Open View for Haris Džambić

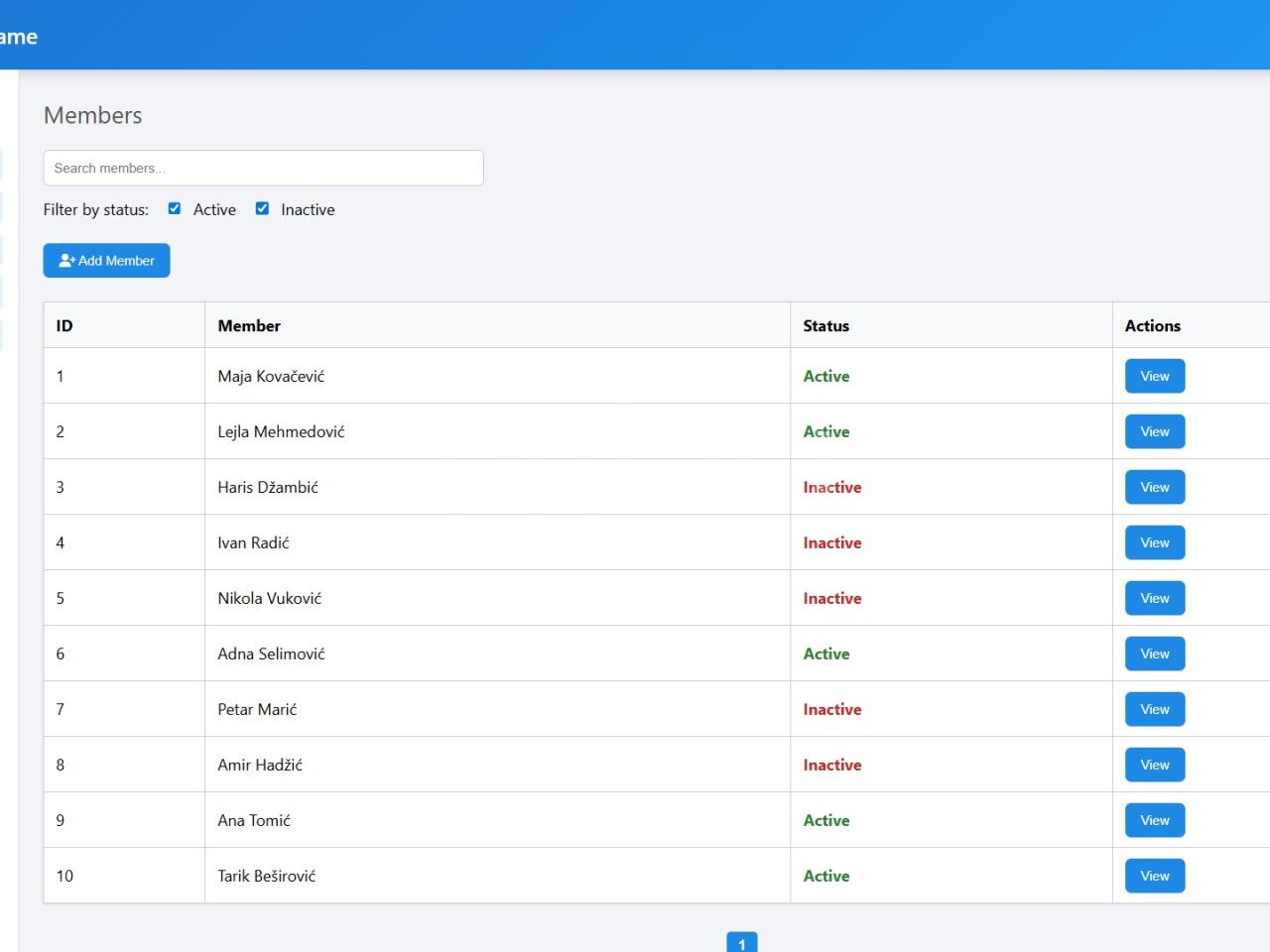1154,488
